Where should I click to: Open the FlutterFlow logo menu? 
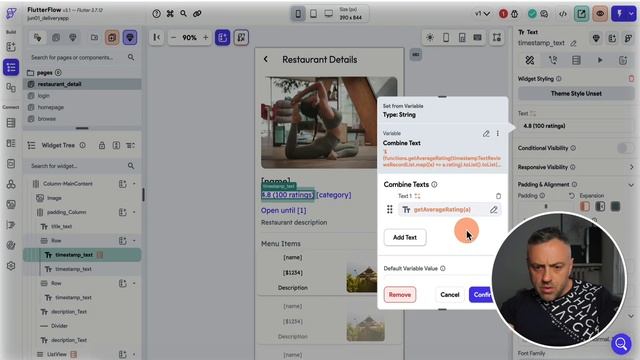(11, 13)
